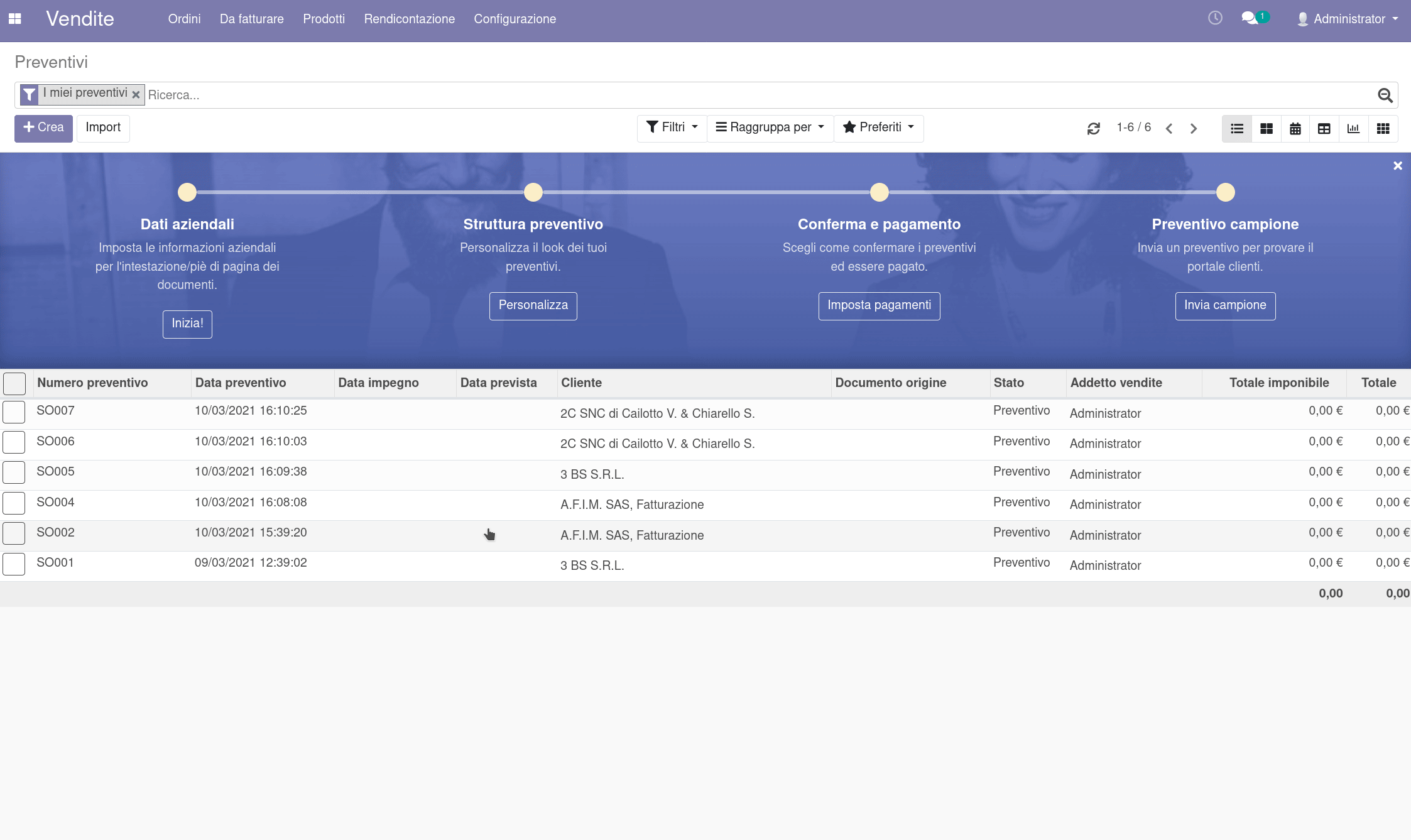Click the Imposta pagamenti button
Image resolution: width=1411 pixels, height=840 pixels.
click(x=879, y=305)
